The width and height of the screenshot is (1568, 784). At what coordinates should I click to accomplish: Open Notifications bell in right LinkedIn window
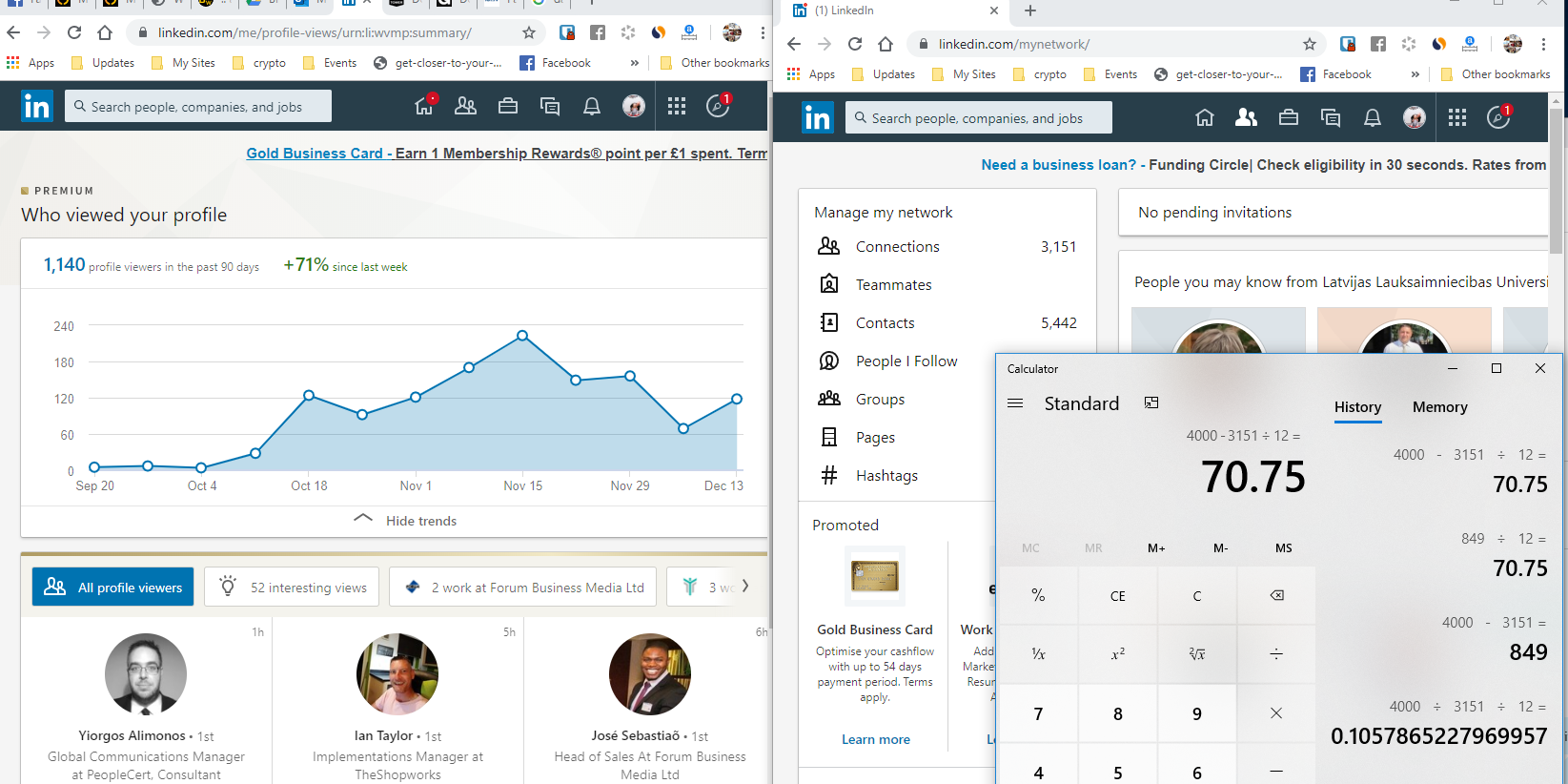(1373, 117)
